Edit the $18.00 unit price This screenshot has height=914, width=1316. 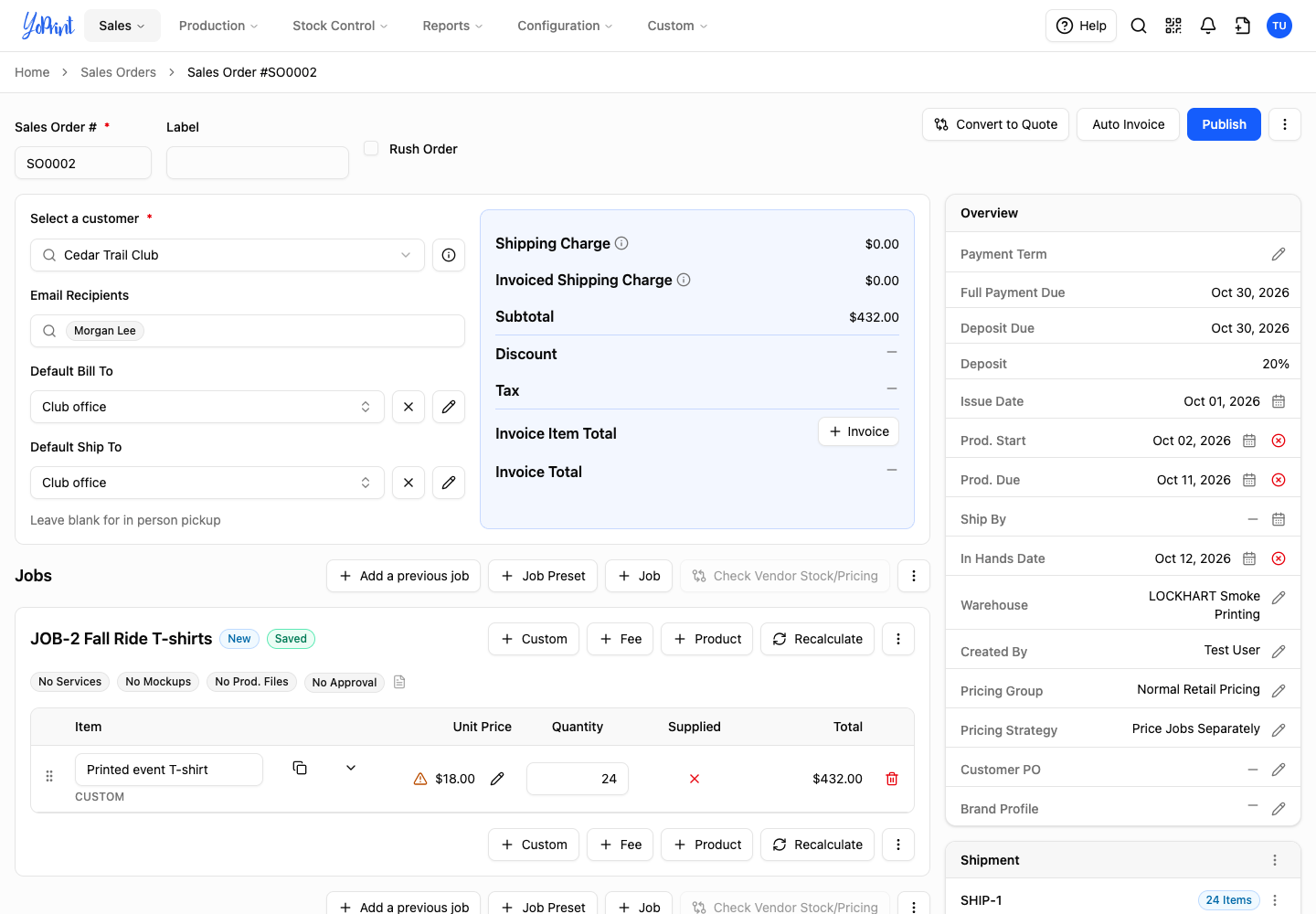(x=497, y=779)
